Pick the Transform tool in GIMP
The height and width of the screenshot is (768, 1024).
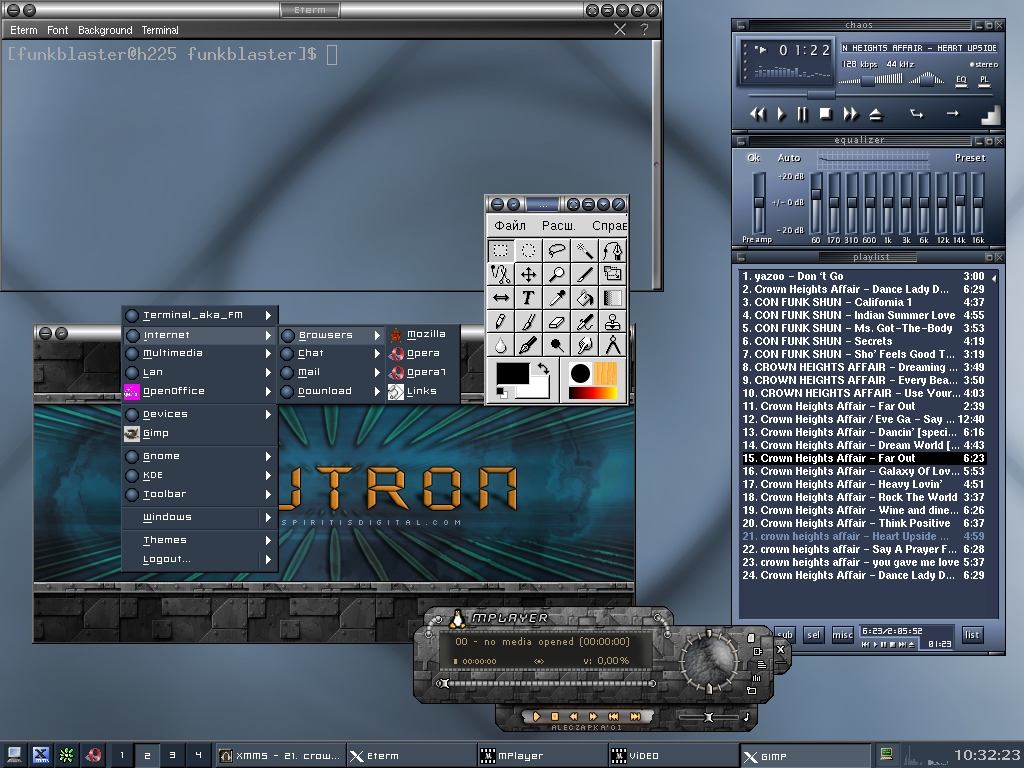click(613, 274)
